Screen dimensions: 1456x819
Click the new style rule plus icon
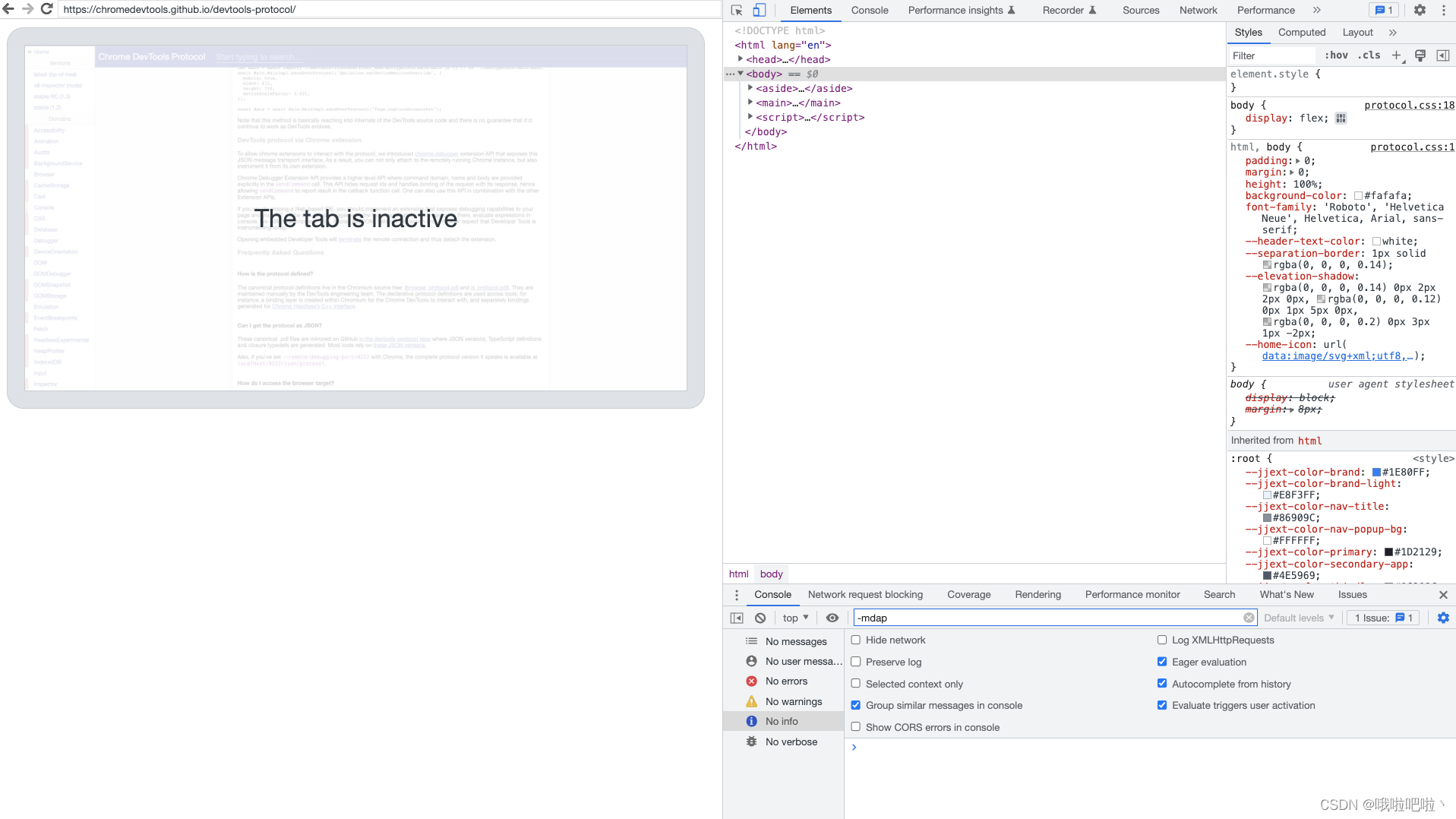(1397, 55)
